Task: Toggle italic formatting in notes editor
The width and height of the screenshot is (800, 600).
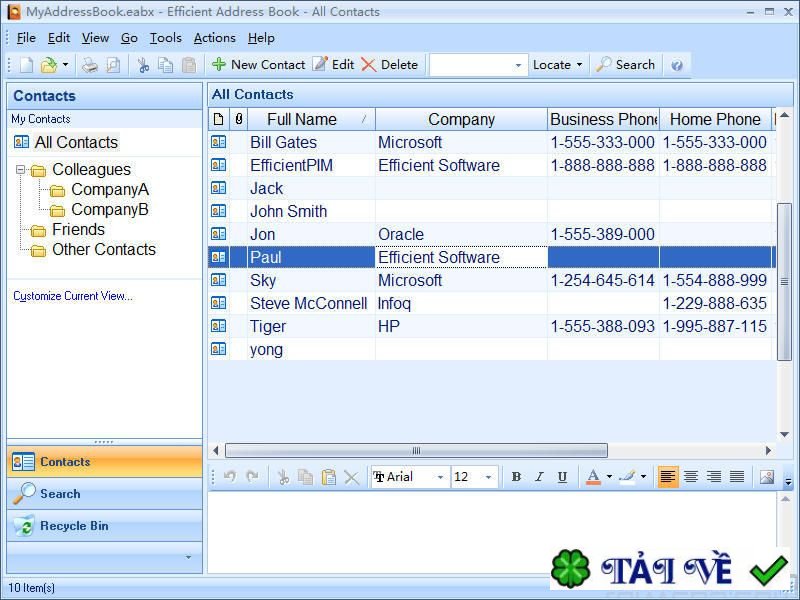Action: click(539, 477)
